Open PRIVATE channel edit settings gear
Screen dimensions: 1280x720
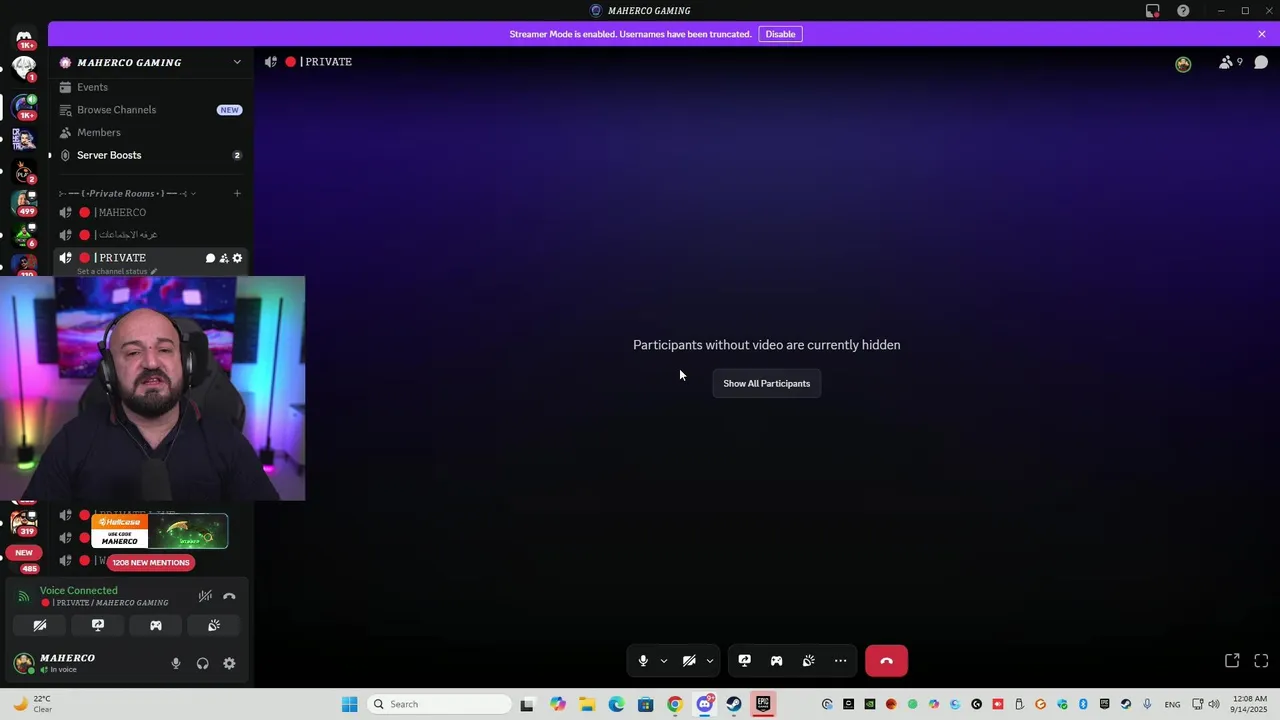click(237, 258)
